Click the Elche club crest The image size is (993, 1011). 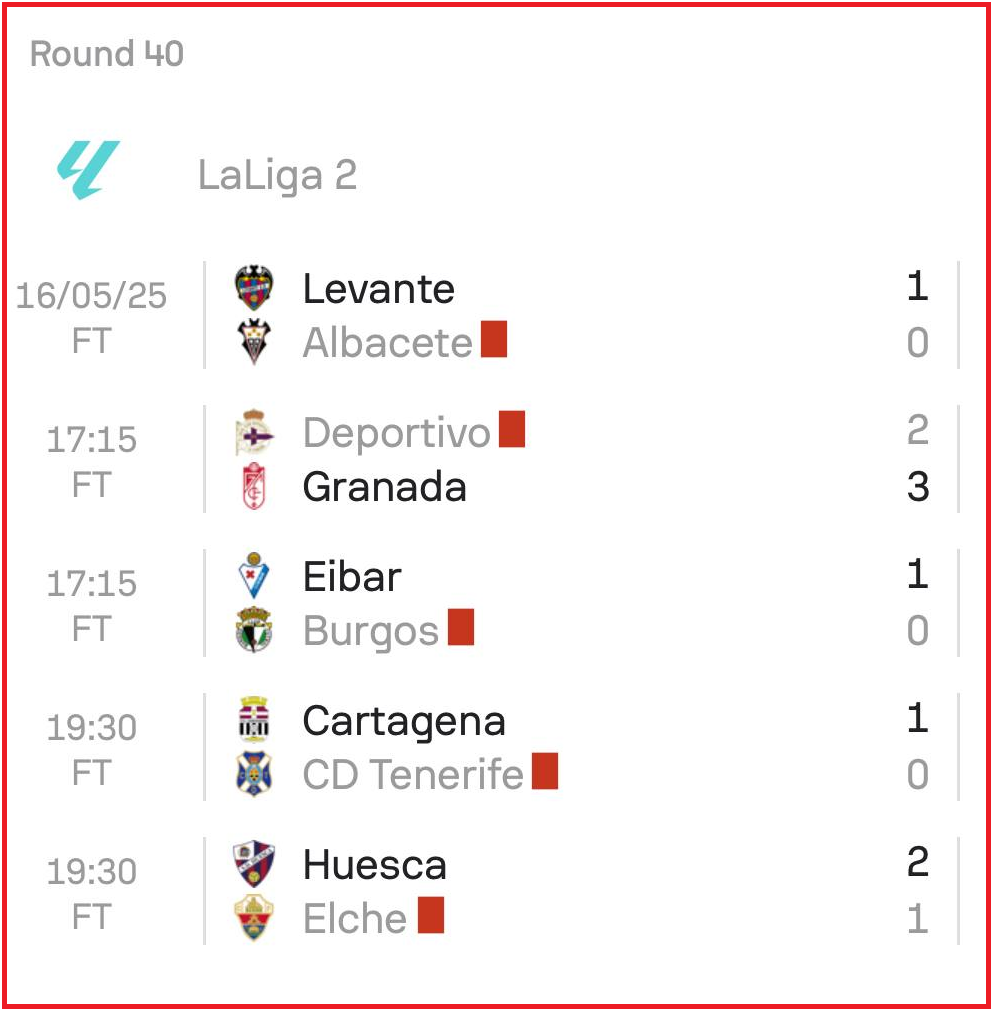[x=254, y=918]
